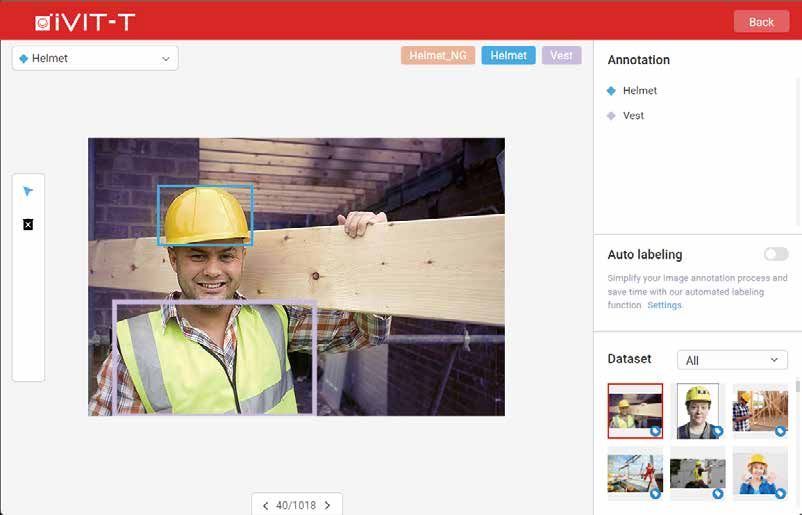802x515 pixels.
Task: Go to previous image arrow
Action: click(x=265, y=506)
